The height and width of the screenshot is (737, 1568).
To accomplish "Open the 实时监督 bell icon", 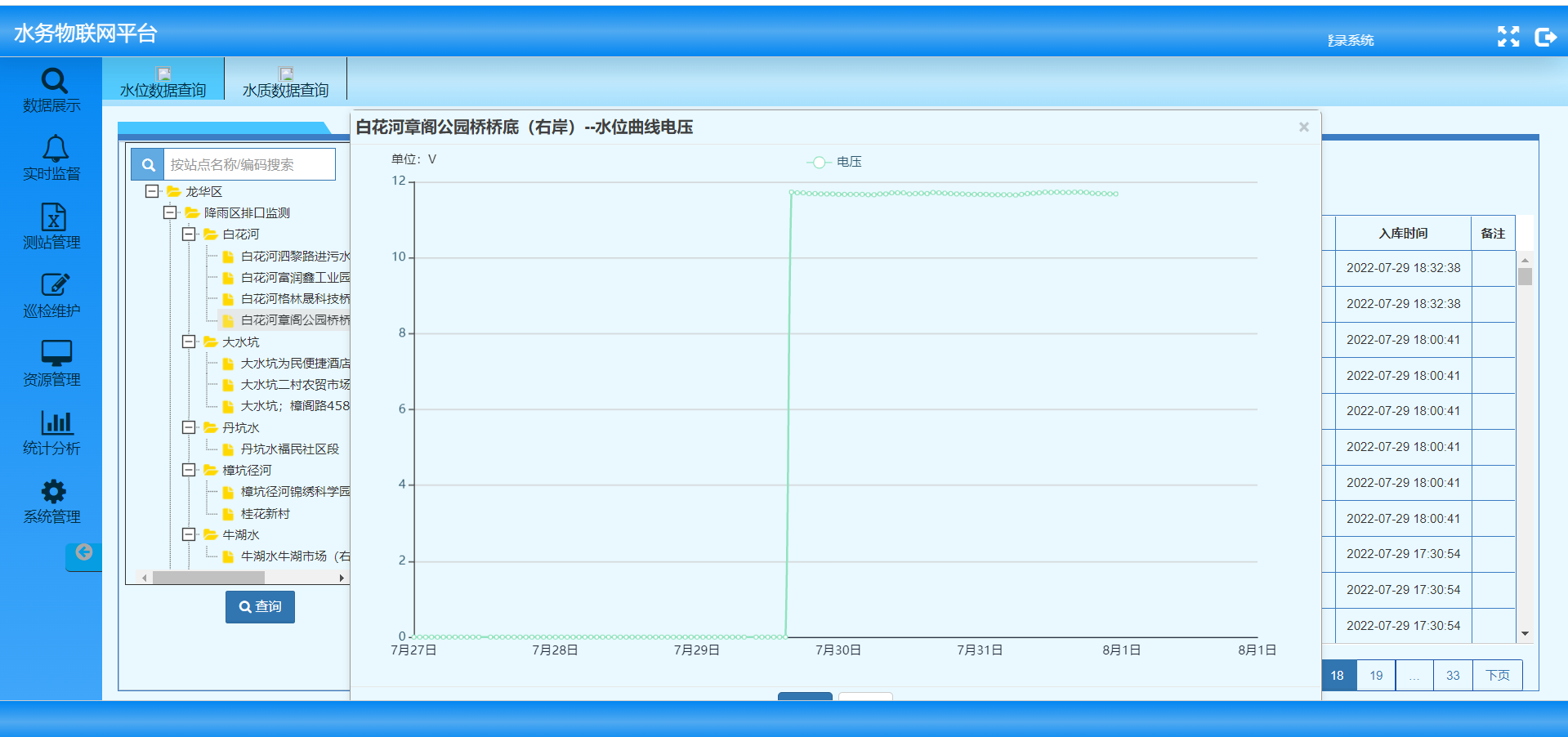I will 55,149.
